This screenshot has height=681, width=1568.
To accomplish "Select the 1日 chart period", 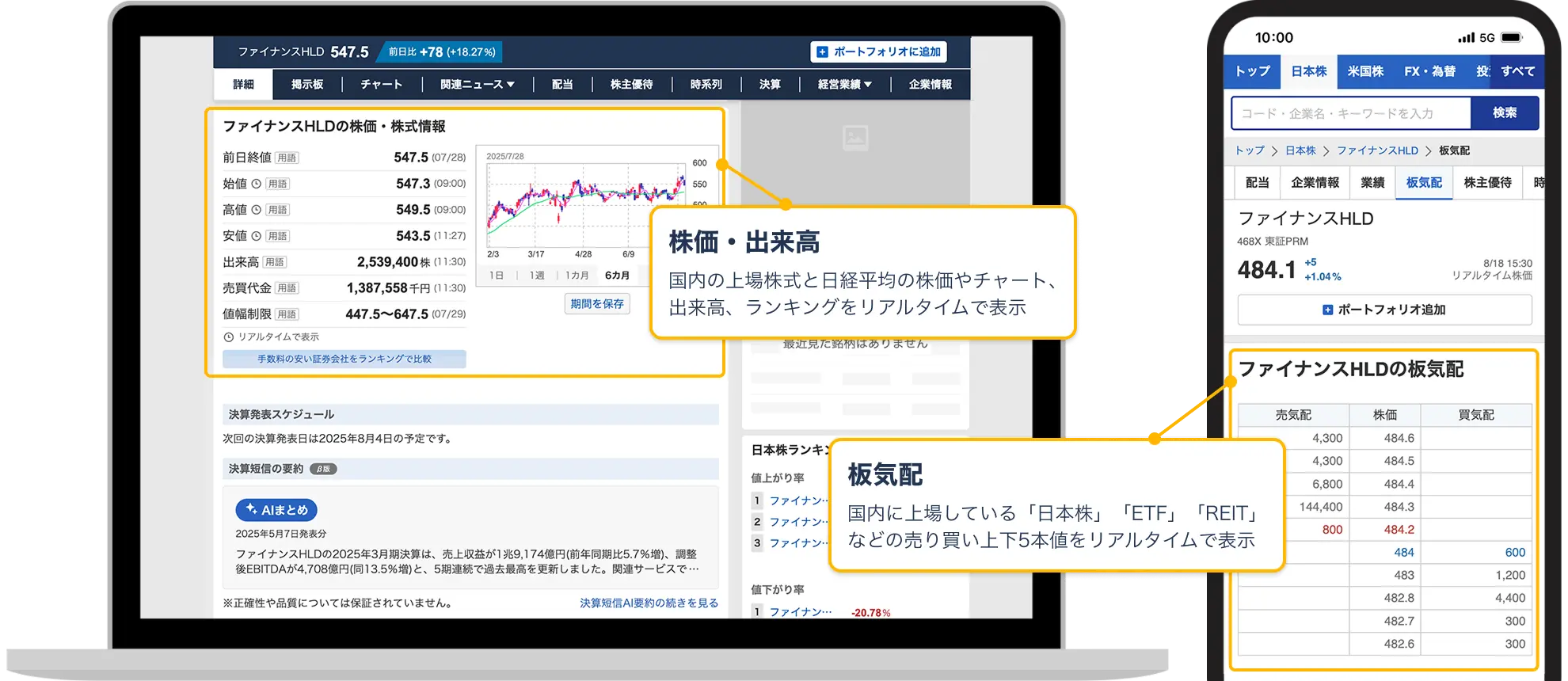I will click(x=497, y=276).
